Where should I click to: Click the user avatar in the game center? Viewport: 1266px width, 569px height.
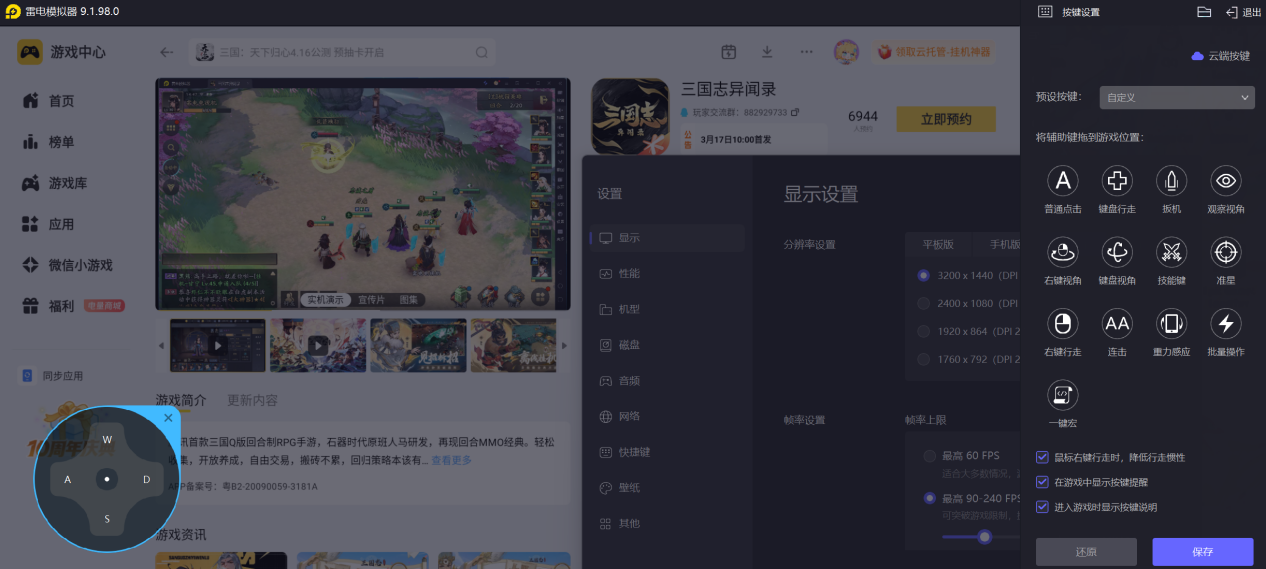[848, 52]
